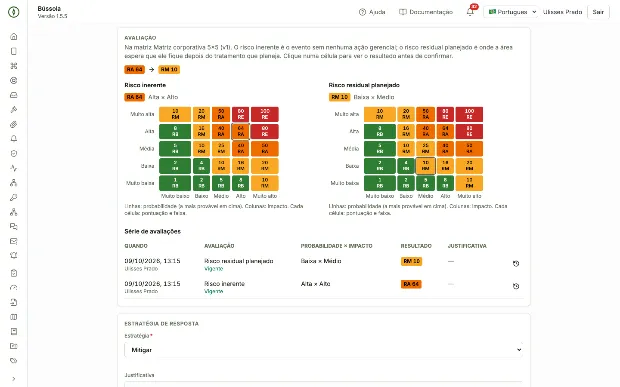Open Ajuda help link

click(372, 12)
